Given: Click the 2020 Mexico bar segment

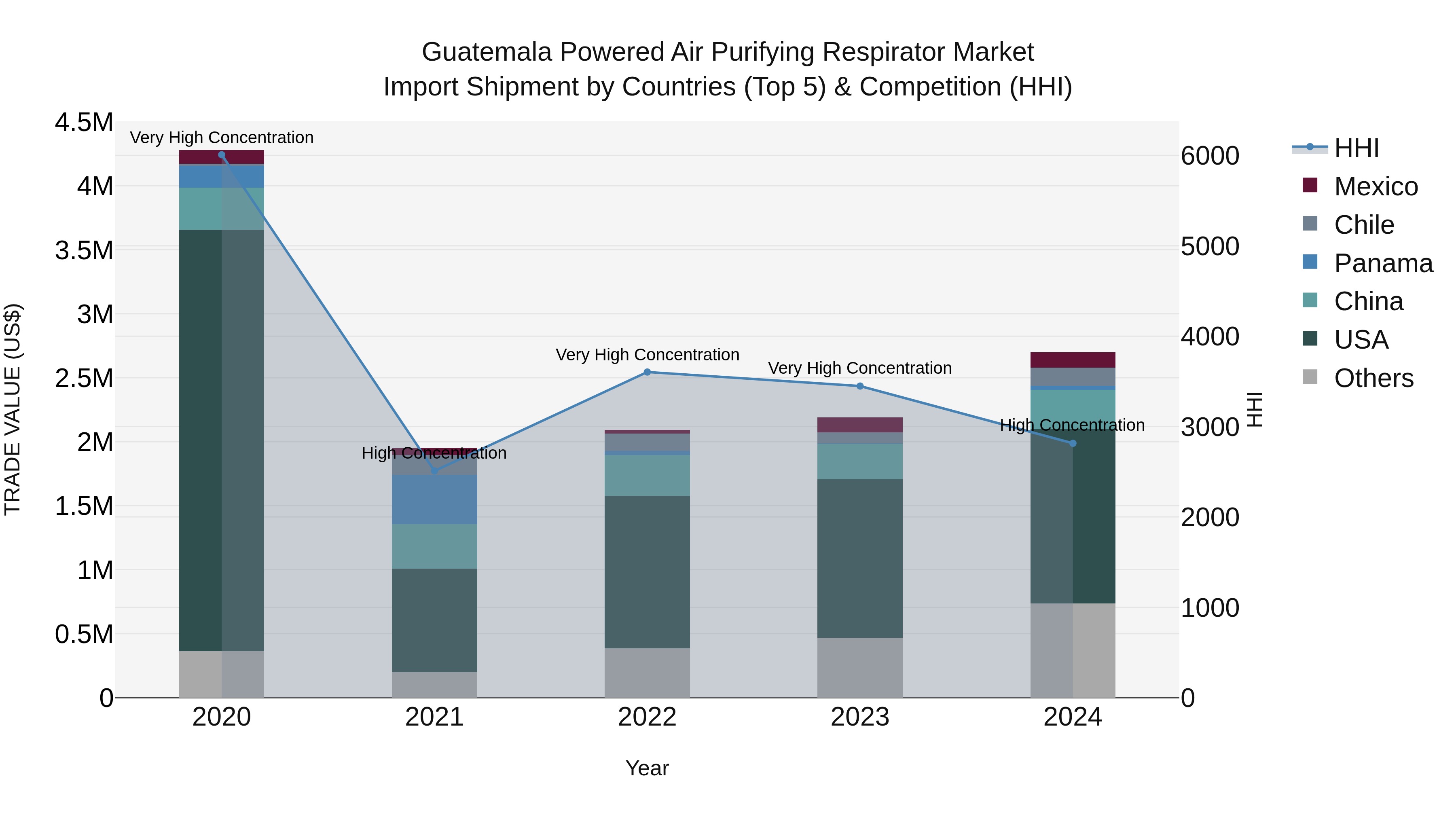Looking at the screenshot, I should click(222, 157).
